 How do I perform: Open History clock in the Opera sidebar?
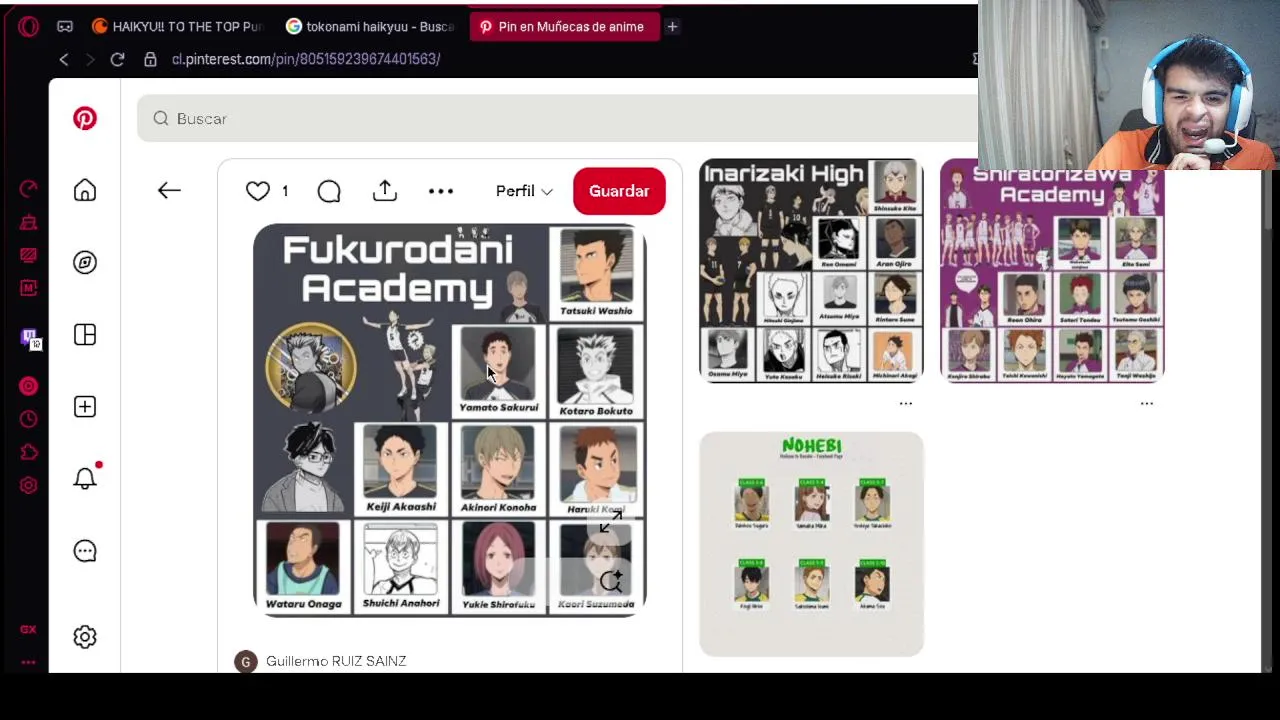[x=28, y=419]
